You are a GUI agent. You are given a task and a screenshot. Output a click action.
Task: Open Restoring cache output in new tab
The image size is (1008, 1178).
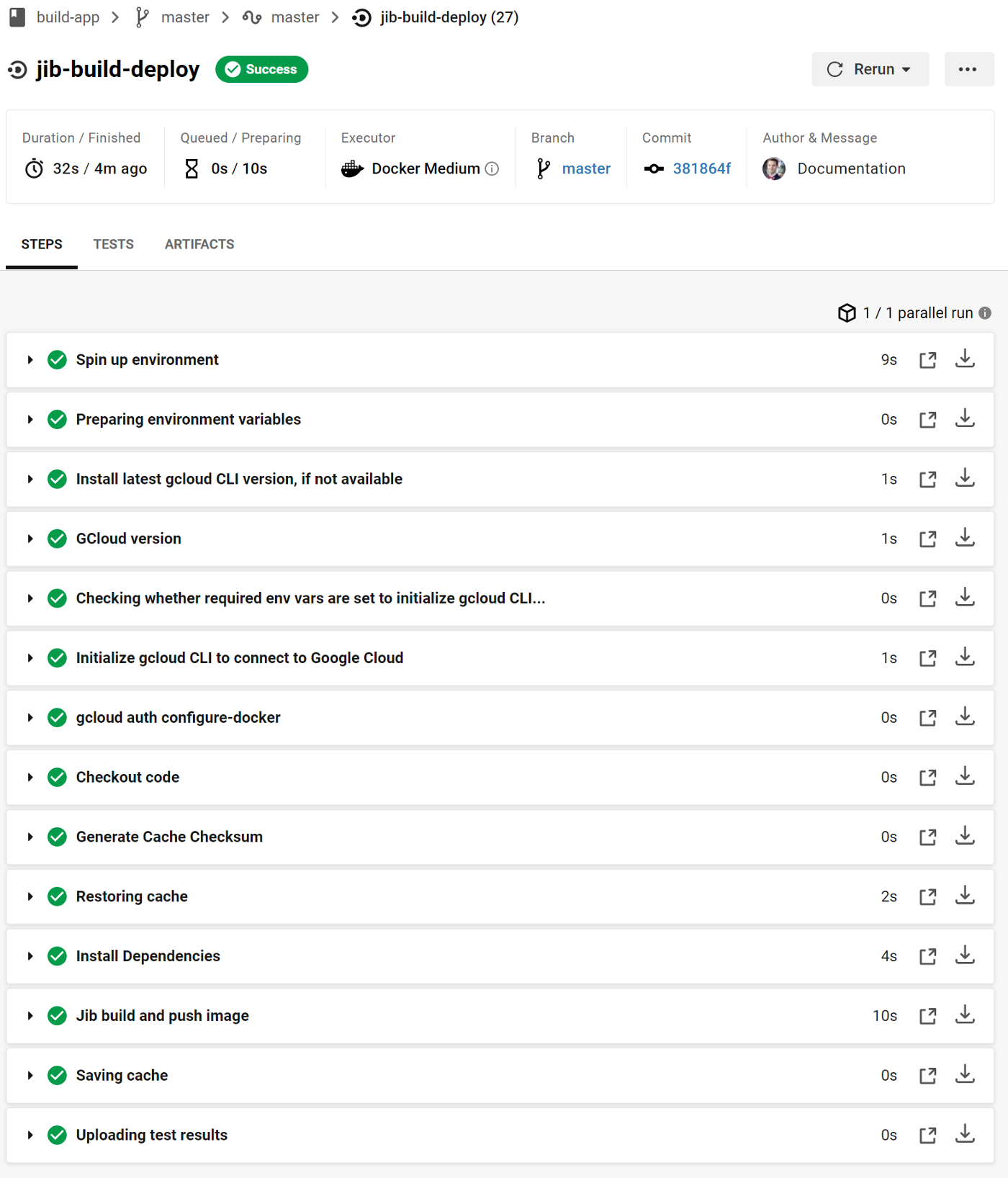coord(927,896)
